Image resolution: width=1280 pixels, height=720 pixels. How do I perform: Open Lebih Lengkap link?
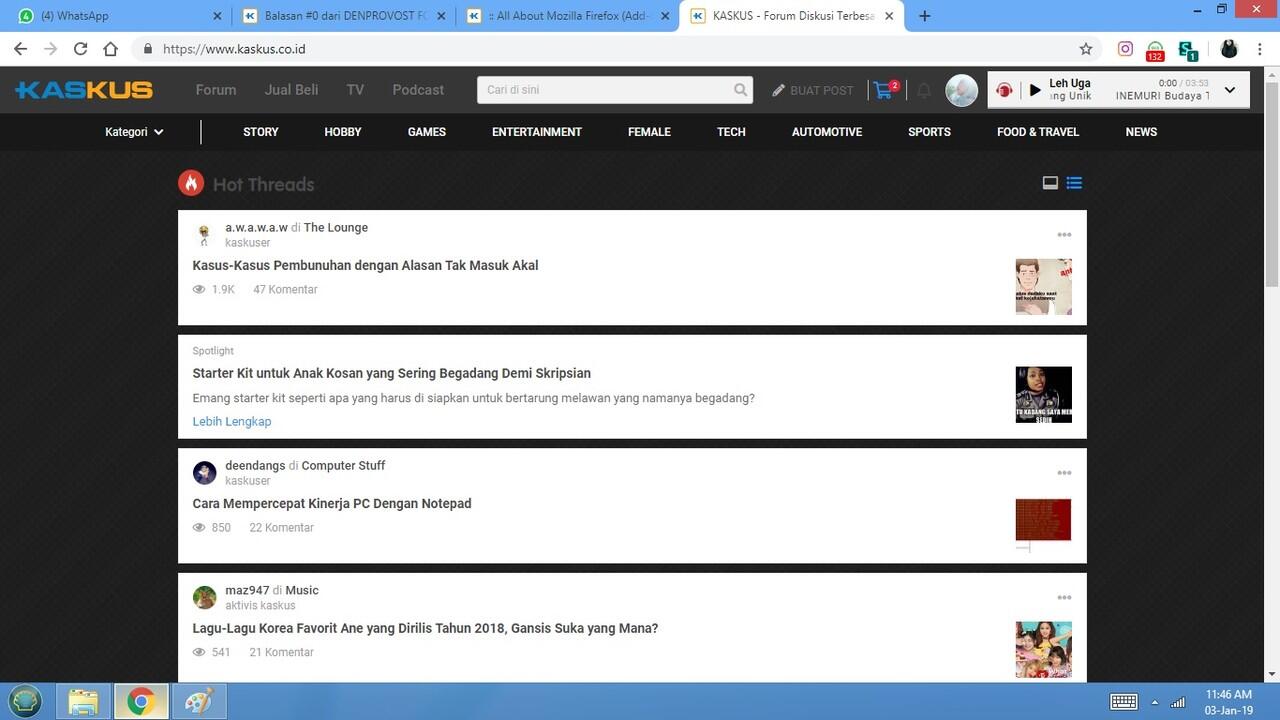[x=232, y=421]
